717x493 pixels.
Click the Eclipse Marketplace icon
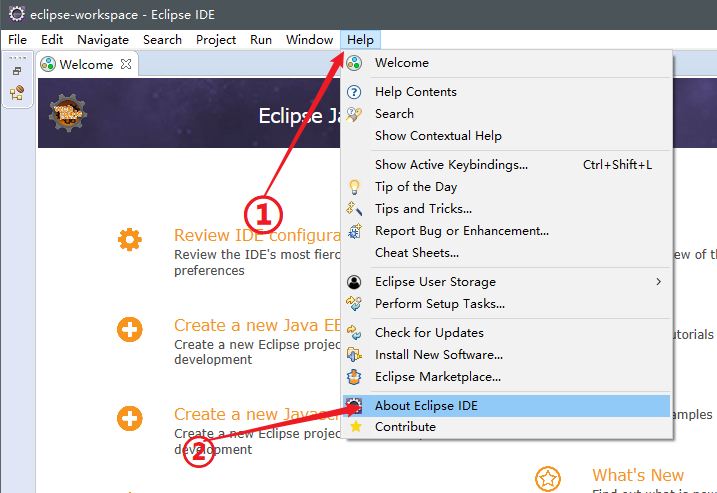point(354,377)
